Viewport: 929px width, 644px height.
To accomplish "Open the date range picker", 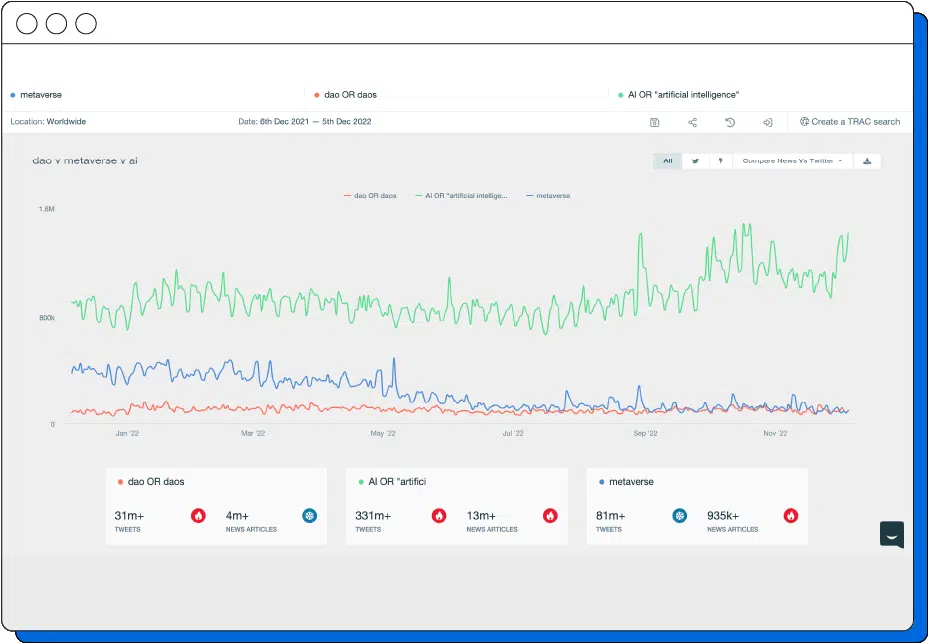I will (x=305, y=122).
